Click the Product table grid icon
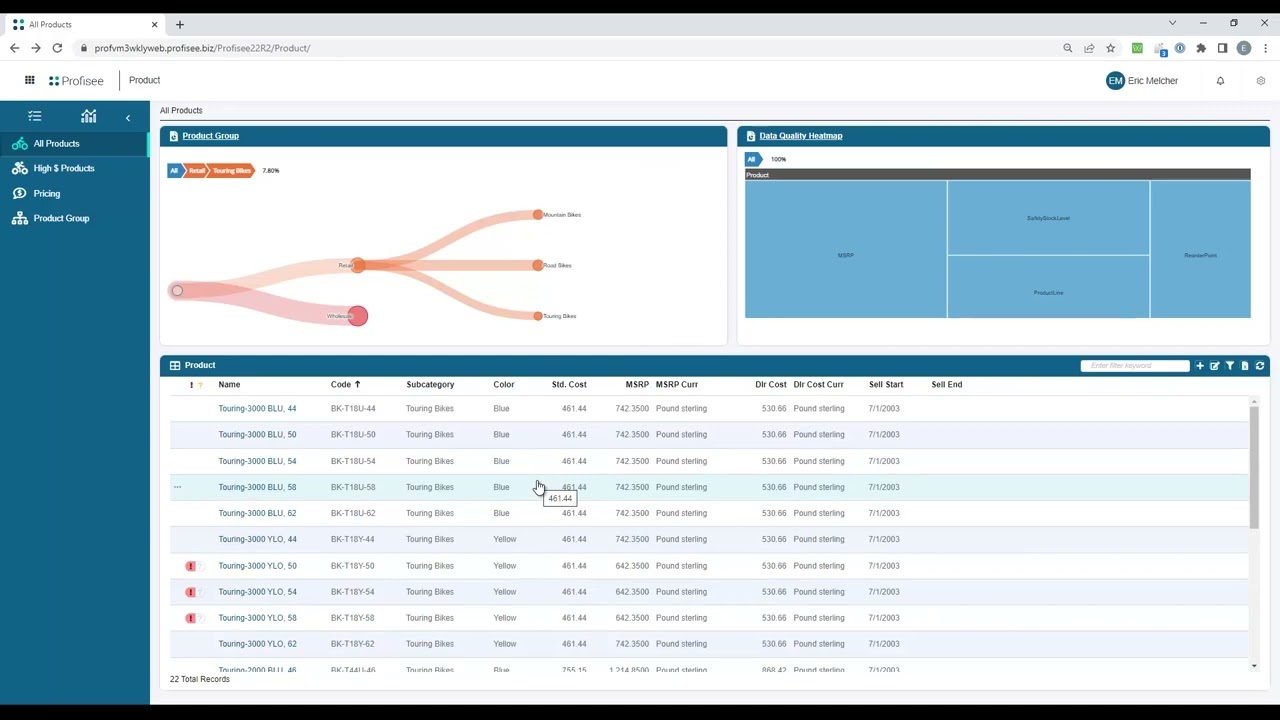The width and height of the screenshot is (1280, 720). point(175,366)
